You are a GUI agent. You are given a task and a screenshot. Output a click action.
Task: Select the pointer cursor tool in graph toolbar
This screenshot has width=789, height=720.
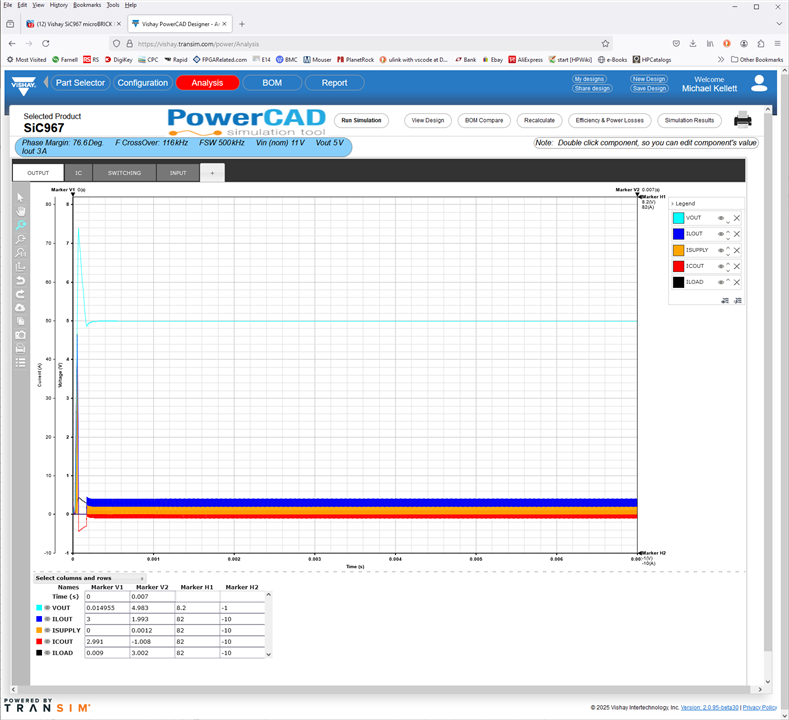click(x=20, y=197)
